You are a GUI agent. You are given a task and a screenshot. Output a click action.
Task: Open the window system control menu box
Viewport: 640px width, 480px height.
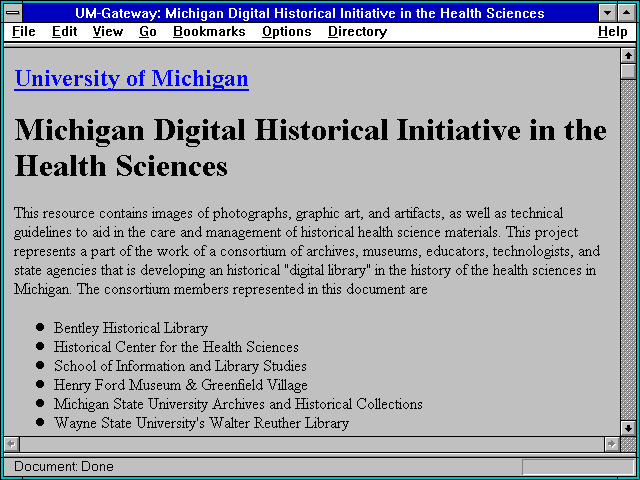pyautogui.click(x=13, y=13)
